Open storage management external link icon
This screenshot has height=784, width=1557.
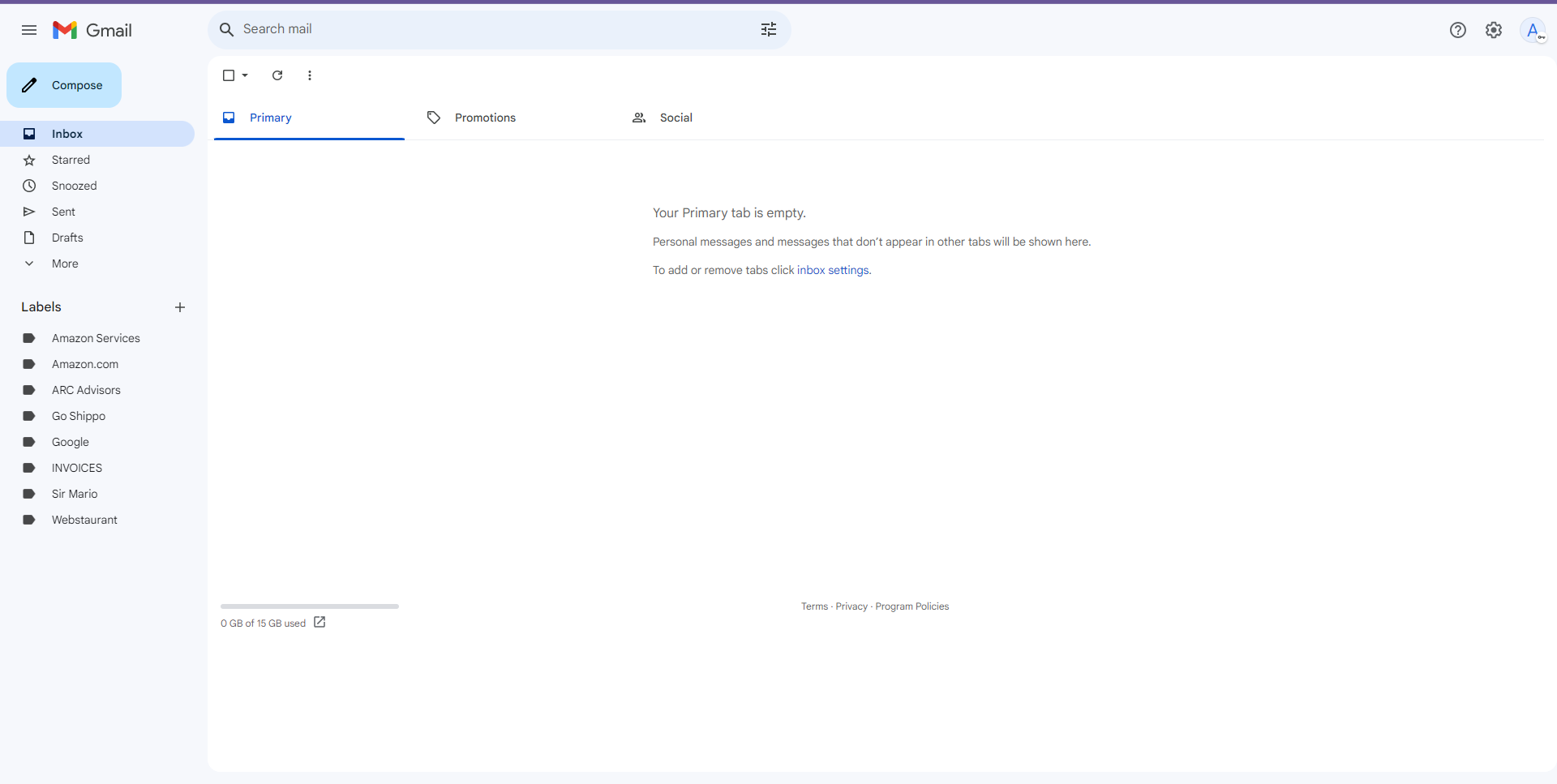click(320, 622)
